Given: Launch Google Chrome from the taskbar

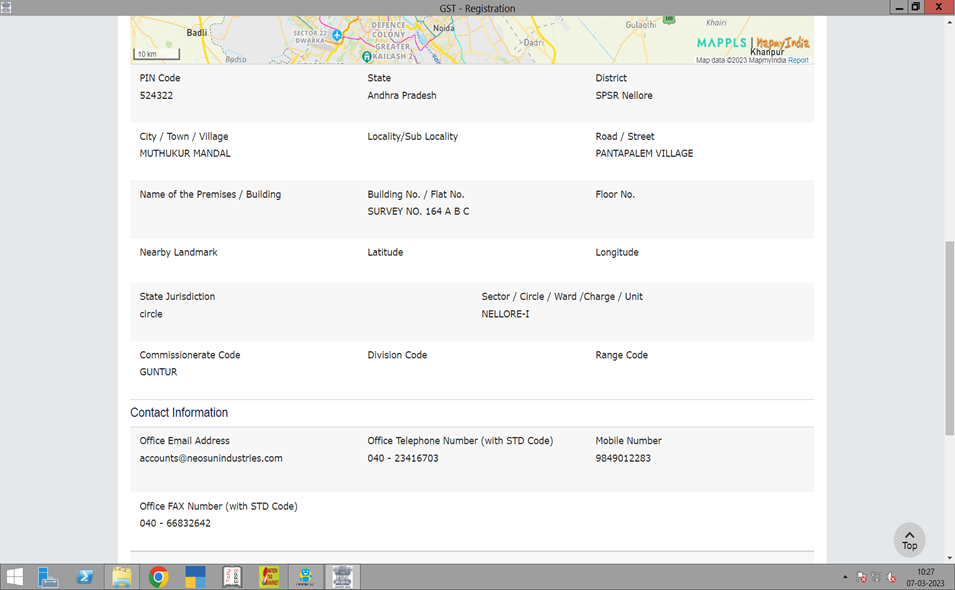Looking at the screenshot, I should (x=158, y=577).
